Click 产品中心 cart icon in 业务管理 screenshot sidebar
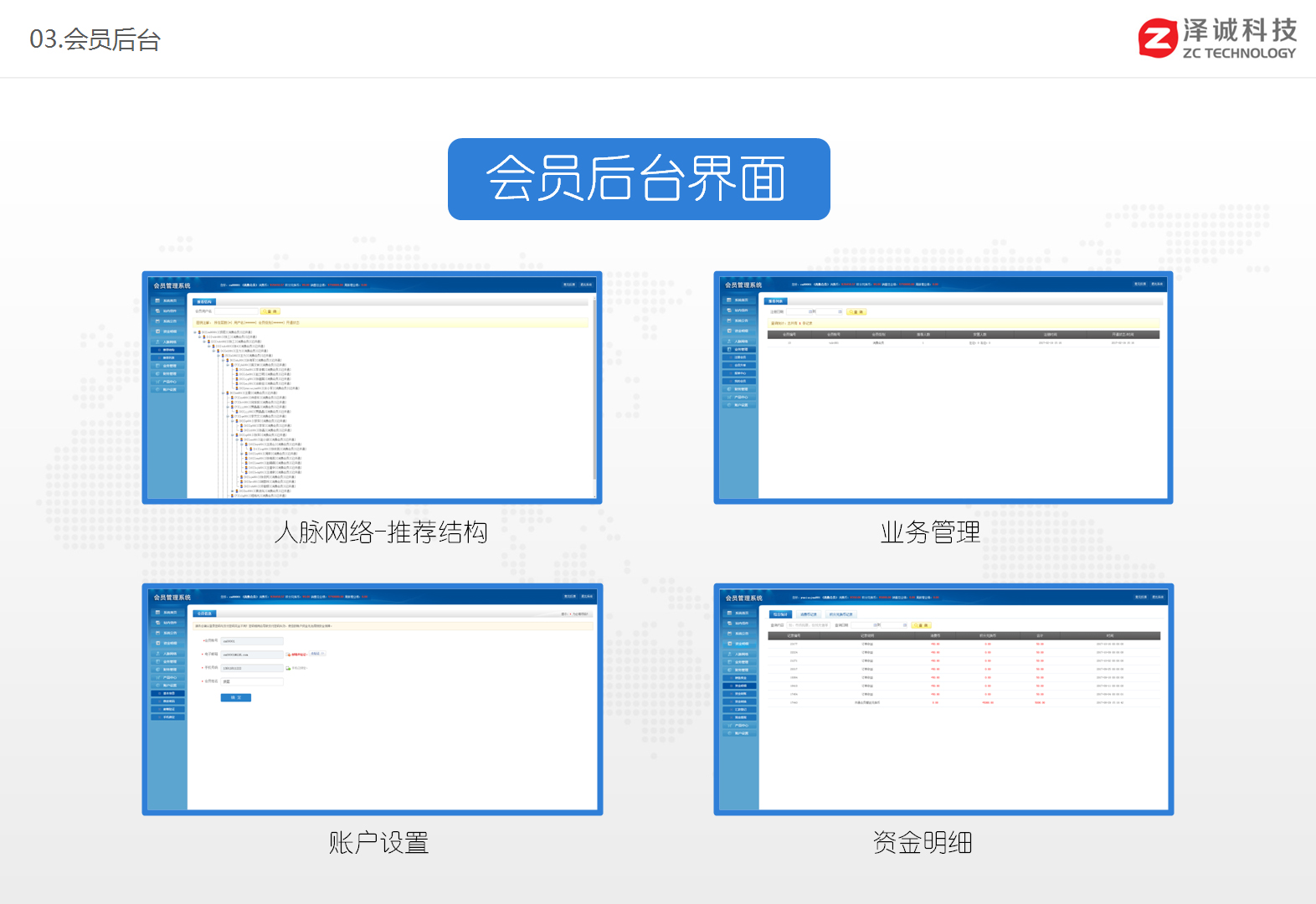The height and width of the screenshot is (904, 1316). click(729, 397)
